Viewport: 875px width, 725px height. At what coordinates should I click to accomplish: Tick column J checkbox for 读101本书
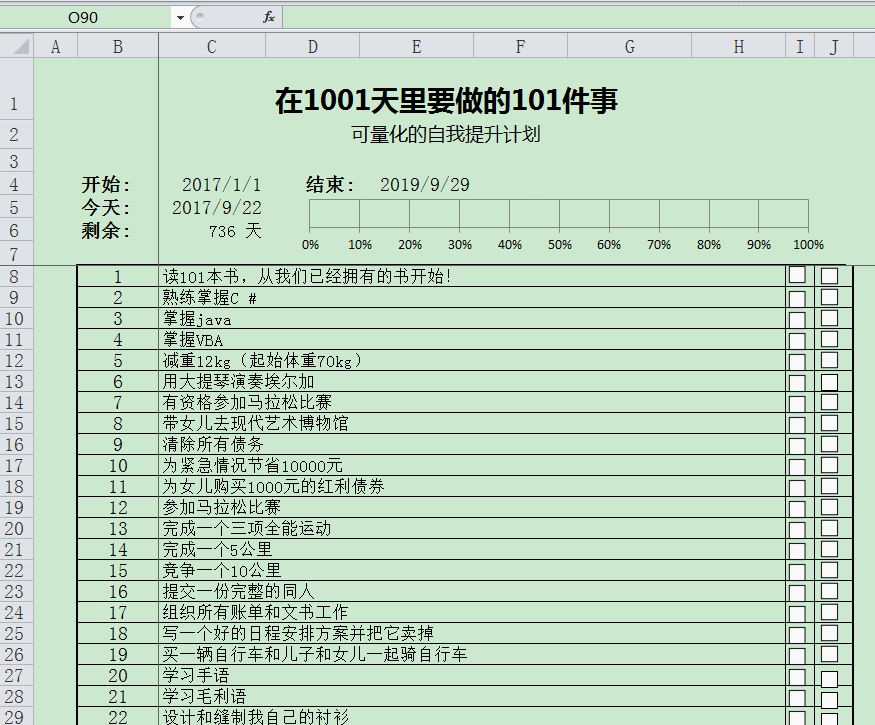[x=829, y=276]
